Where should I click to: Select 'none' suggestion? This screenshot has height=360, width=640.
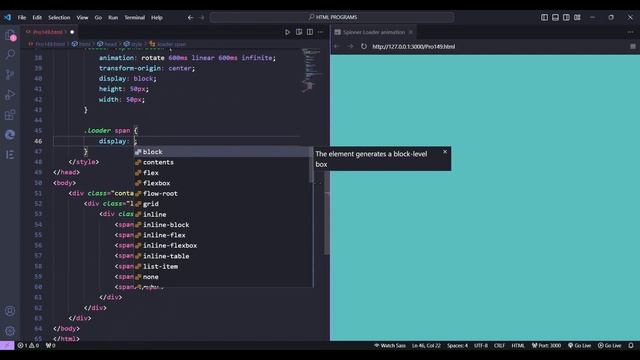click(x=223, y=277)
